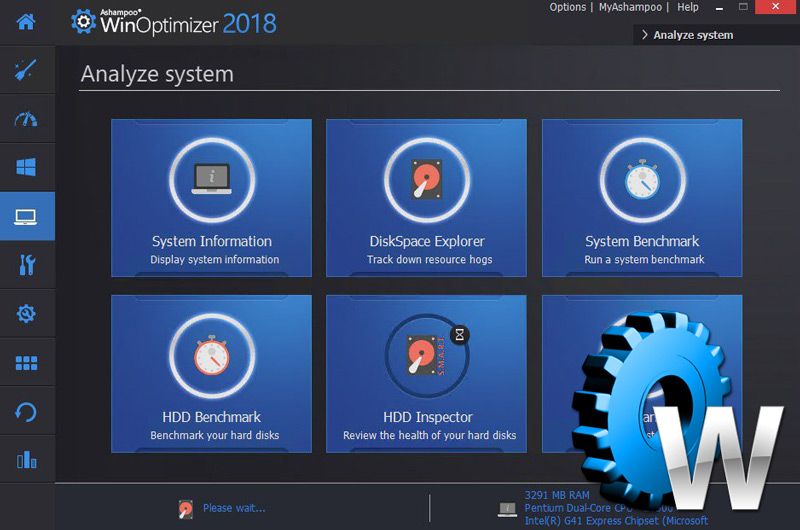Image resolution: width=800 pixels, height=530 pixels.
Task: Minimize the WinOptimizer window
Action: point(719,7)
